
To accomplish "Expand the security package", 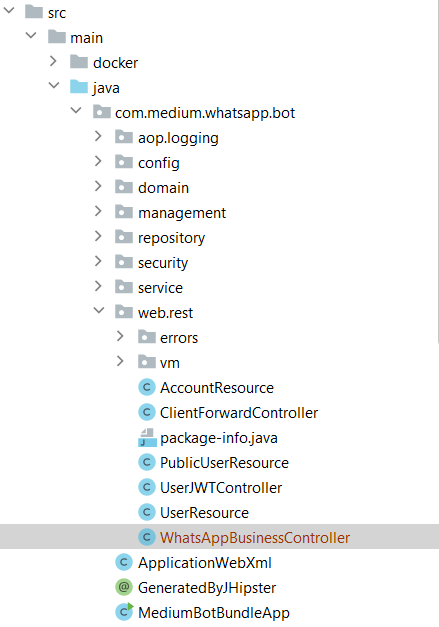I will [x=98, y=262].
